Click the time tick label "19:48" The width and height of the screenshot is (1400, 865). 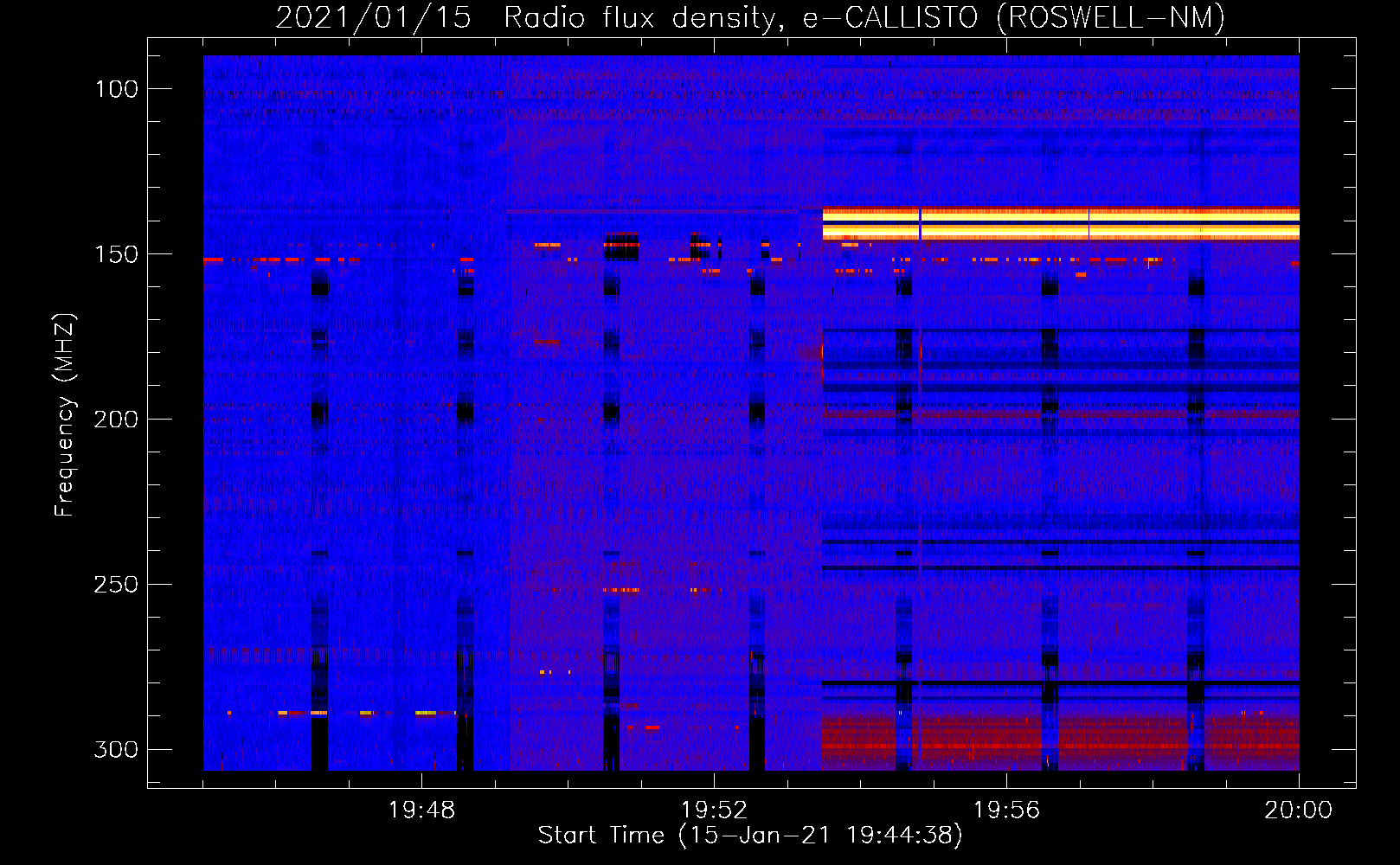click(x=422, y=811)
